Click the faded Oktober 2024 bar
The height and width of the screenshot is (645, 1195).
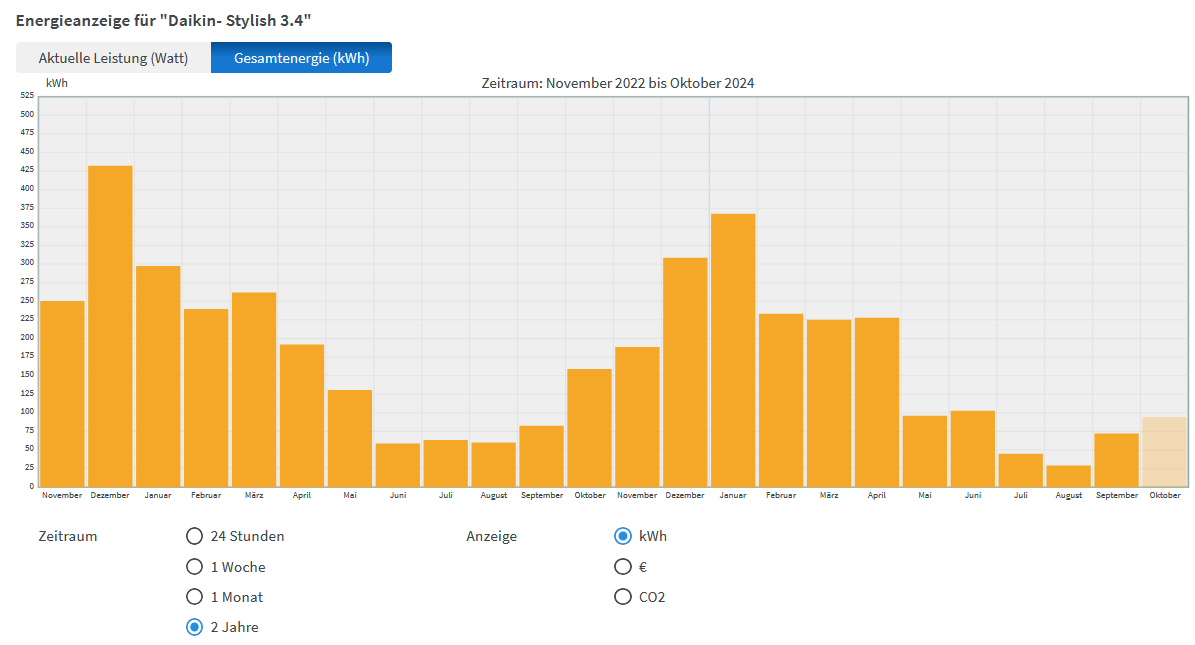tap(1164, 452)
